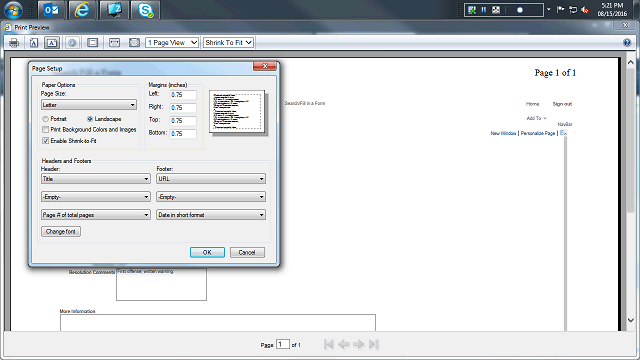
Task: Close the Page Setup dialog
Action: click(265, 66)
